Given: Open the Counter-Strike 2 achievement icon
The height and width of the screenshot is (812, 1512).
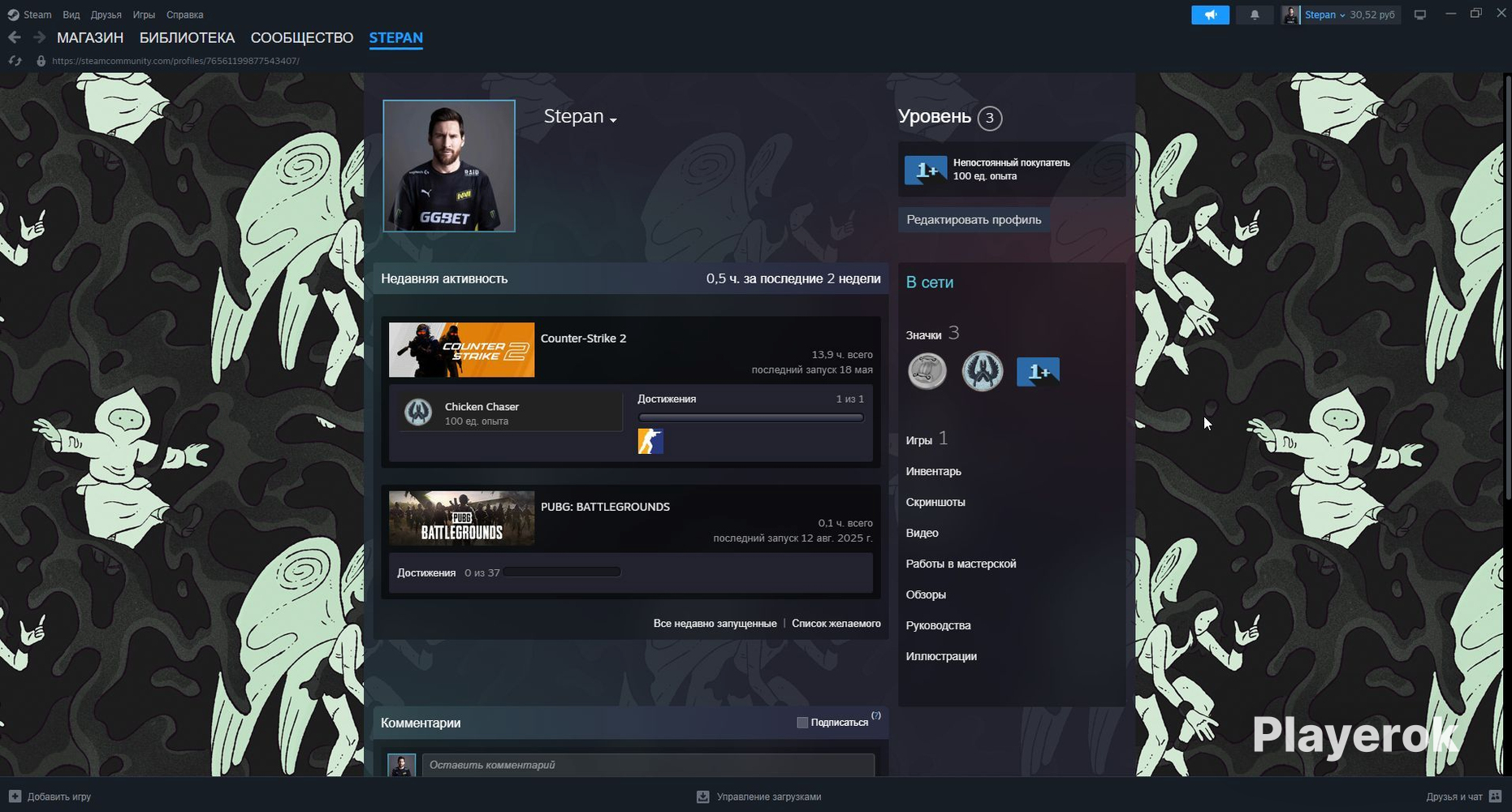Looking at the screenshot, I should [650, 441].
